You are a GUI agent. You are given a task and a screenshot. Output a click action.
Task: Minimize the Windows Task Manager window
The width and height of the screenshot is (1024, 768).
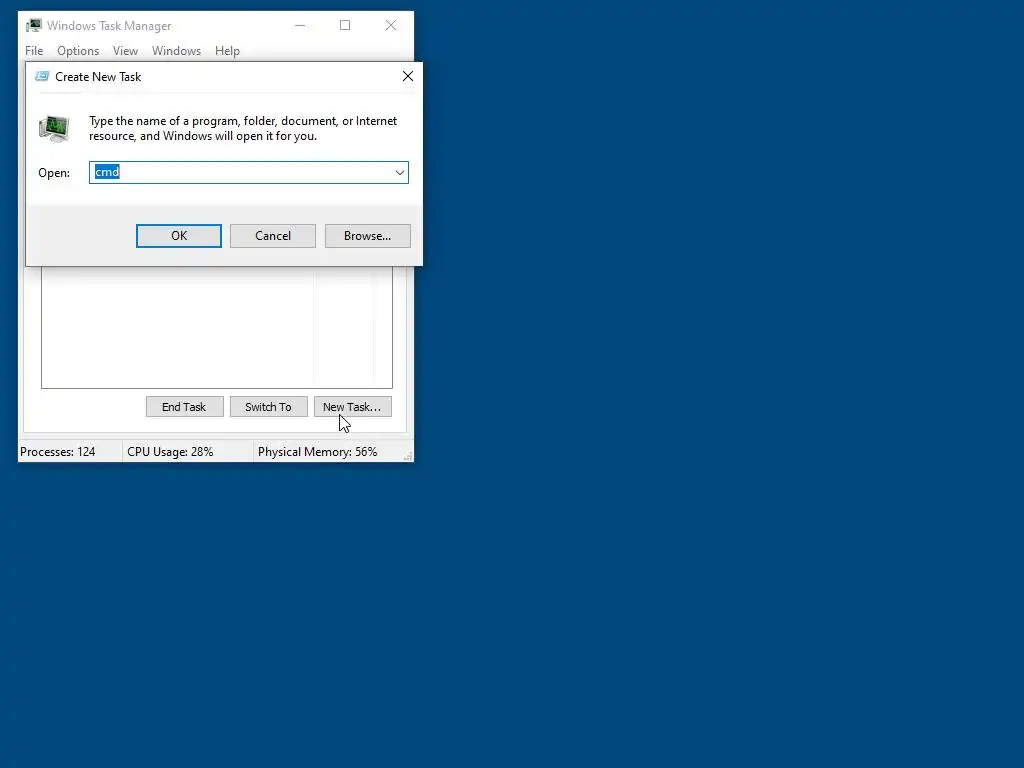click(x=300, y=25)
